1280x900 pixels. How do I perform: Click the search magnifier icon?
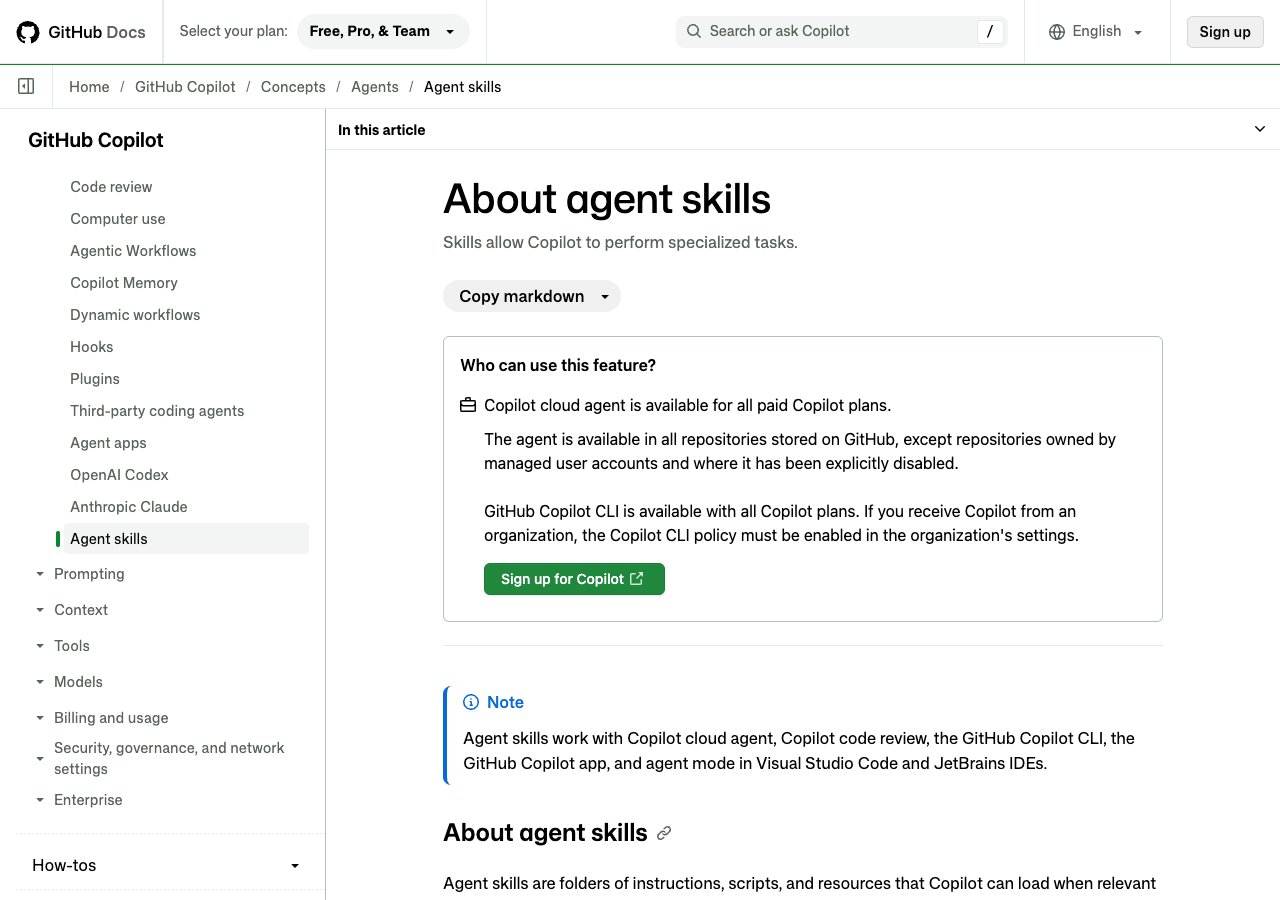(694, 31)
